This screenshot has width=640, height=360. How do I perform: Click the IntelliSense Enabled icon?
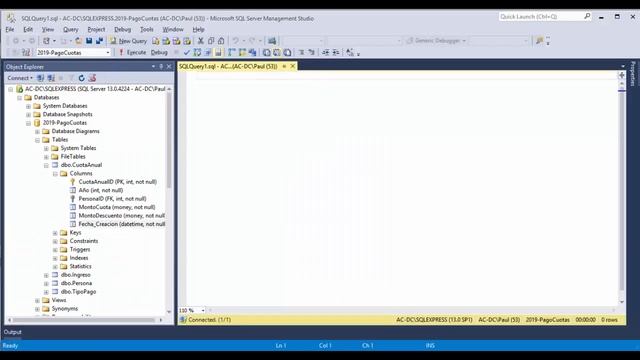(218, 52)
